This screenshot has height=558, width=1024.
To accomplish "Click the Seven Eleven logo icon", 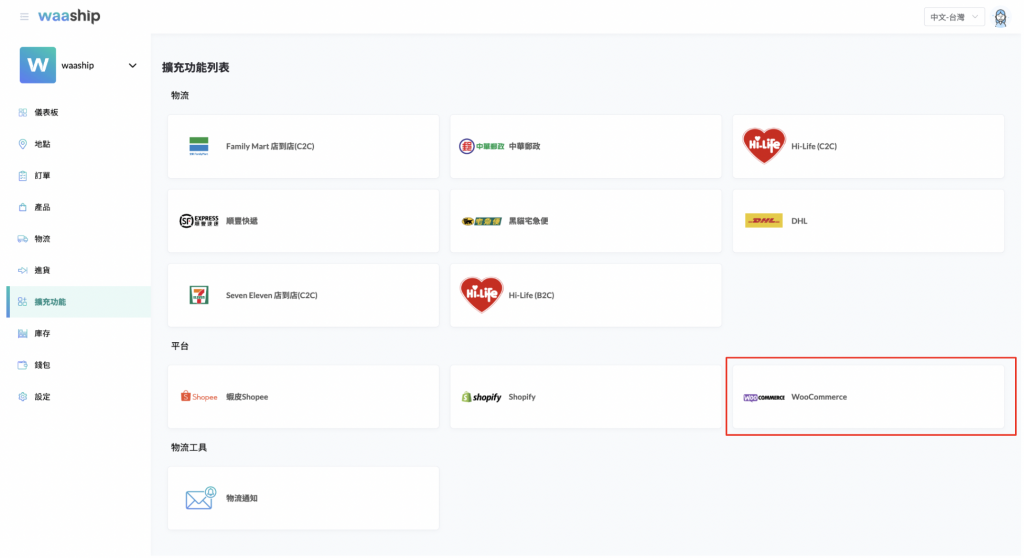I will (x=199, y=295).
